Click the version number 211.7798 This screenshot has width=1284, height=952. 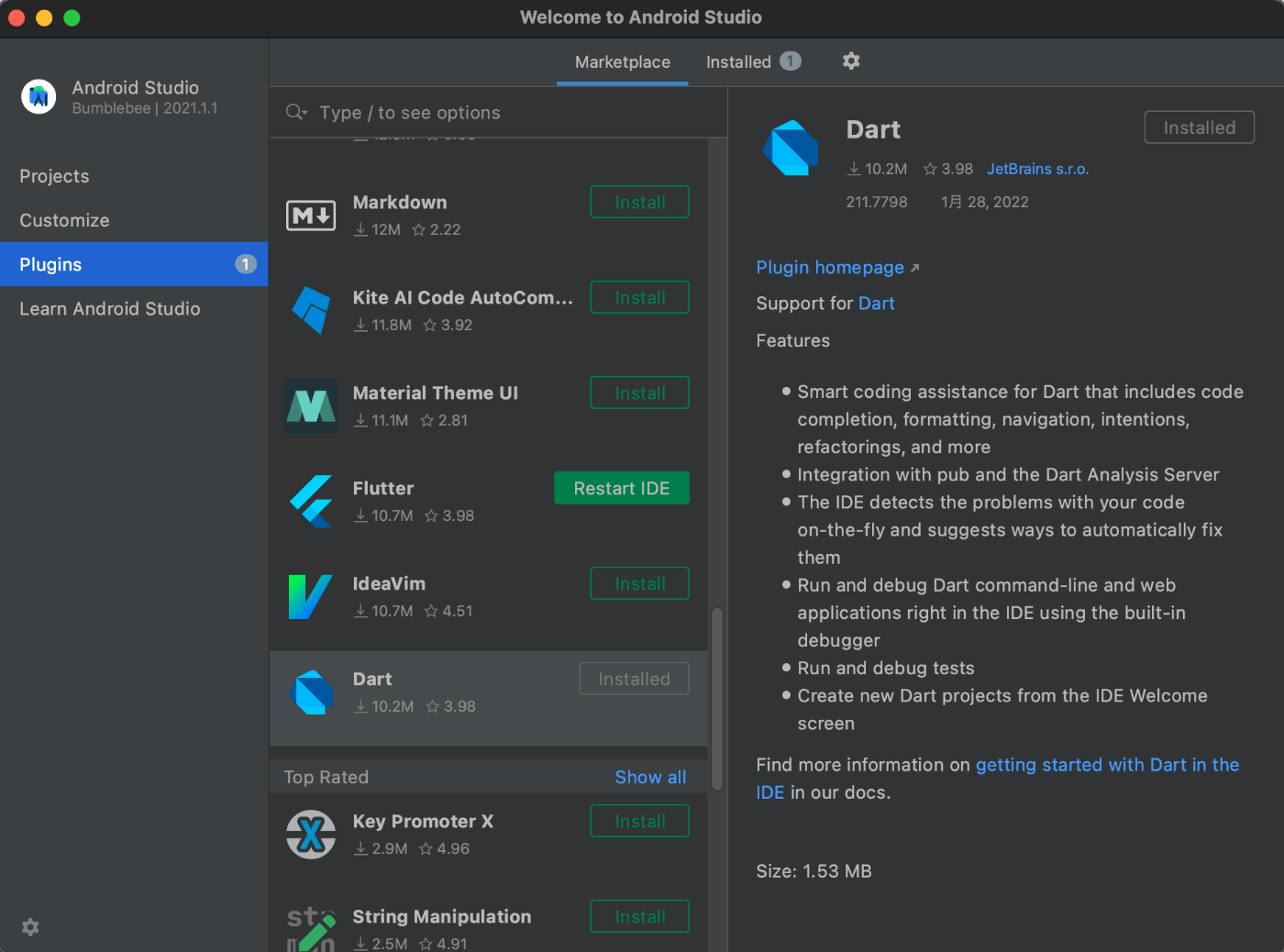(x=877, y=202)
